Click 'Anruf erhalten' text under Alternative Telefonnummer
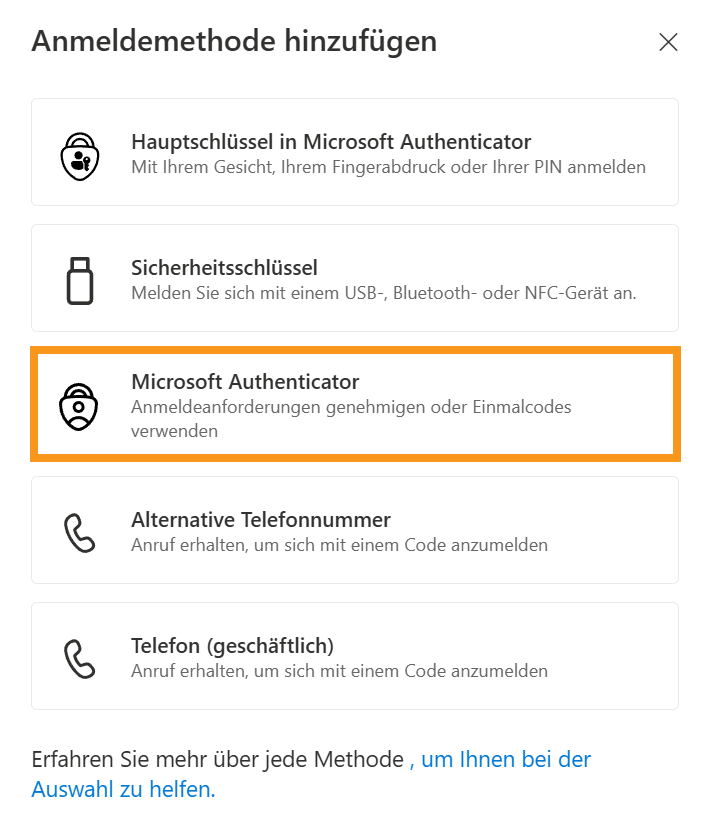Viewport: 709px width, 823px height. pos(339,545)
